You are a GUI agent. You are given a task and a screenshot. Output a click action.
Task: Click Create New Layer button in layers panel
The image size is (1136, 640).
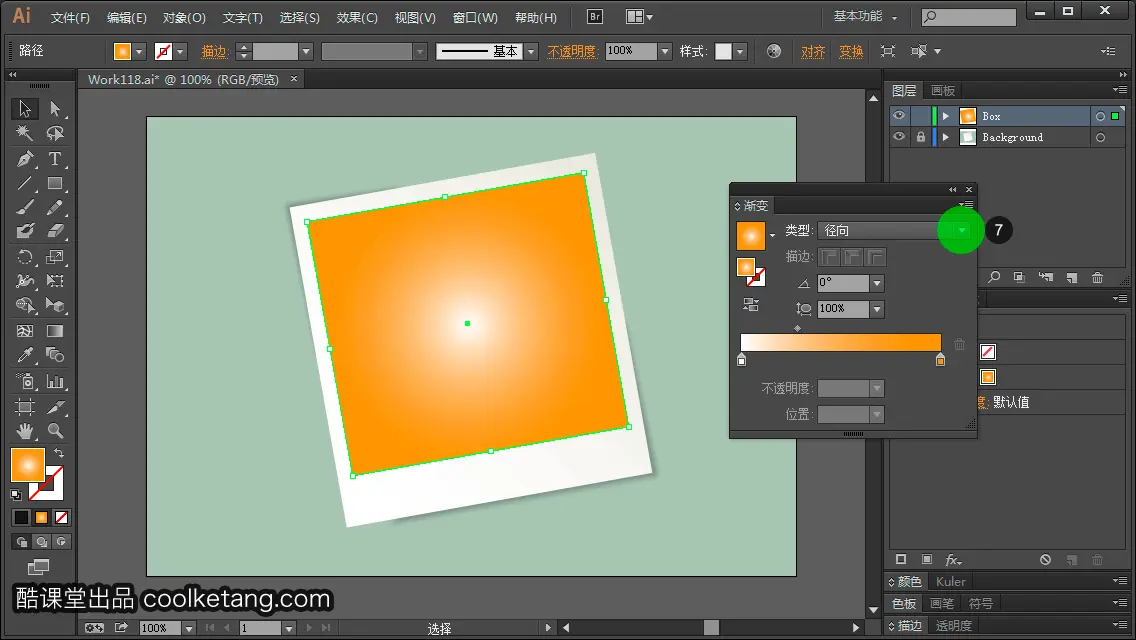click(1072, 278)
